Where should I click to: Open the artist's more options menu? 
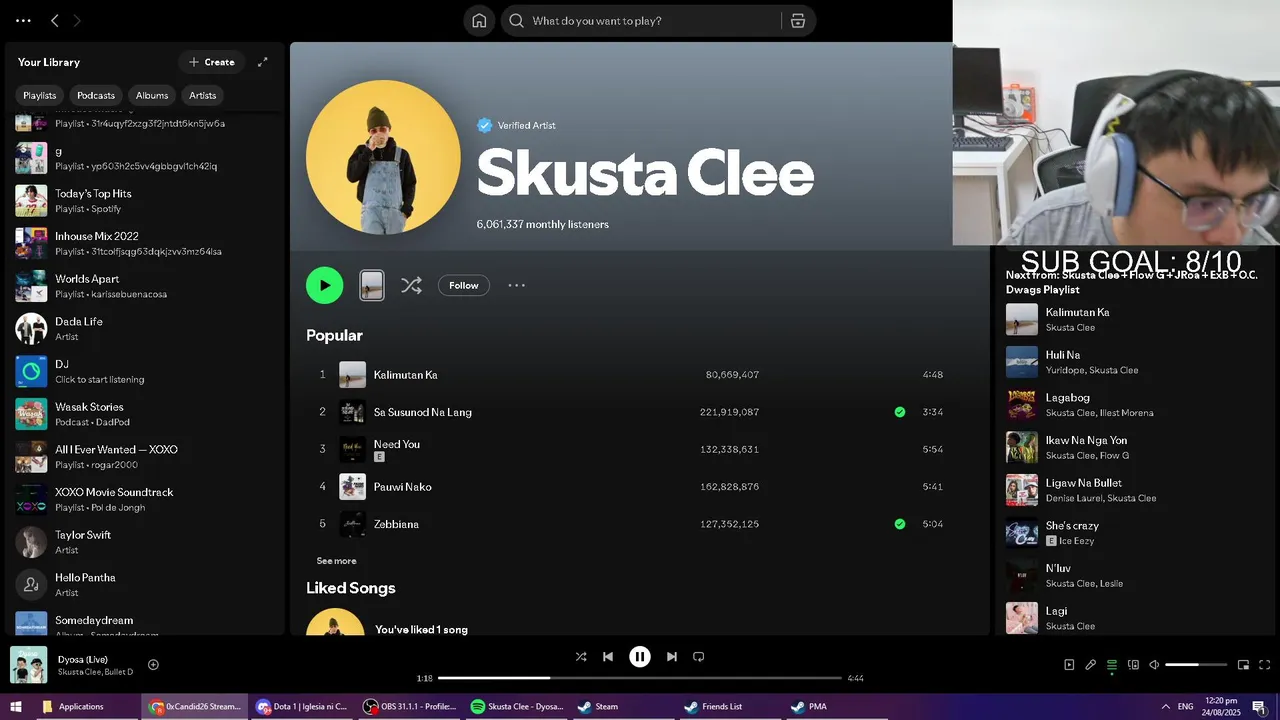tap(516, 285)
